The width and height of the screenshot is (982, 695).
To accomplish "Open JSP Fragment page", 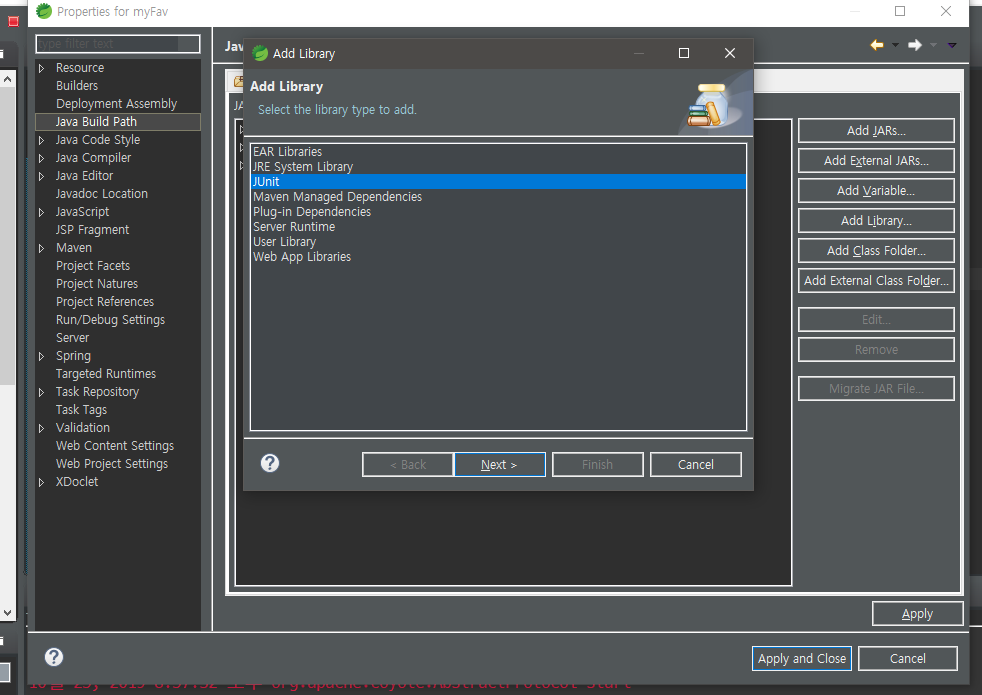I will click(92, 230).
